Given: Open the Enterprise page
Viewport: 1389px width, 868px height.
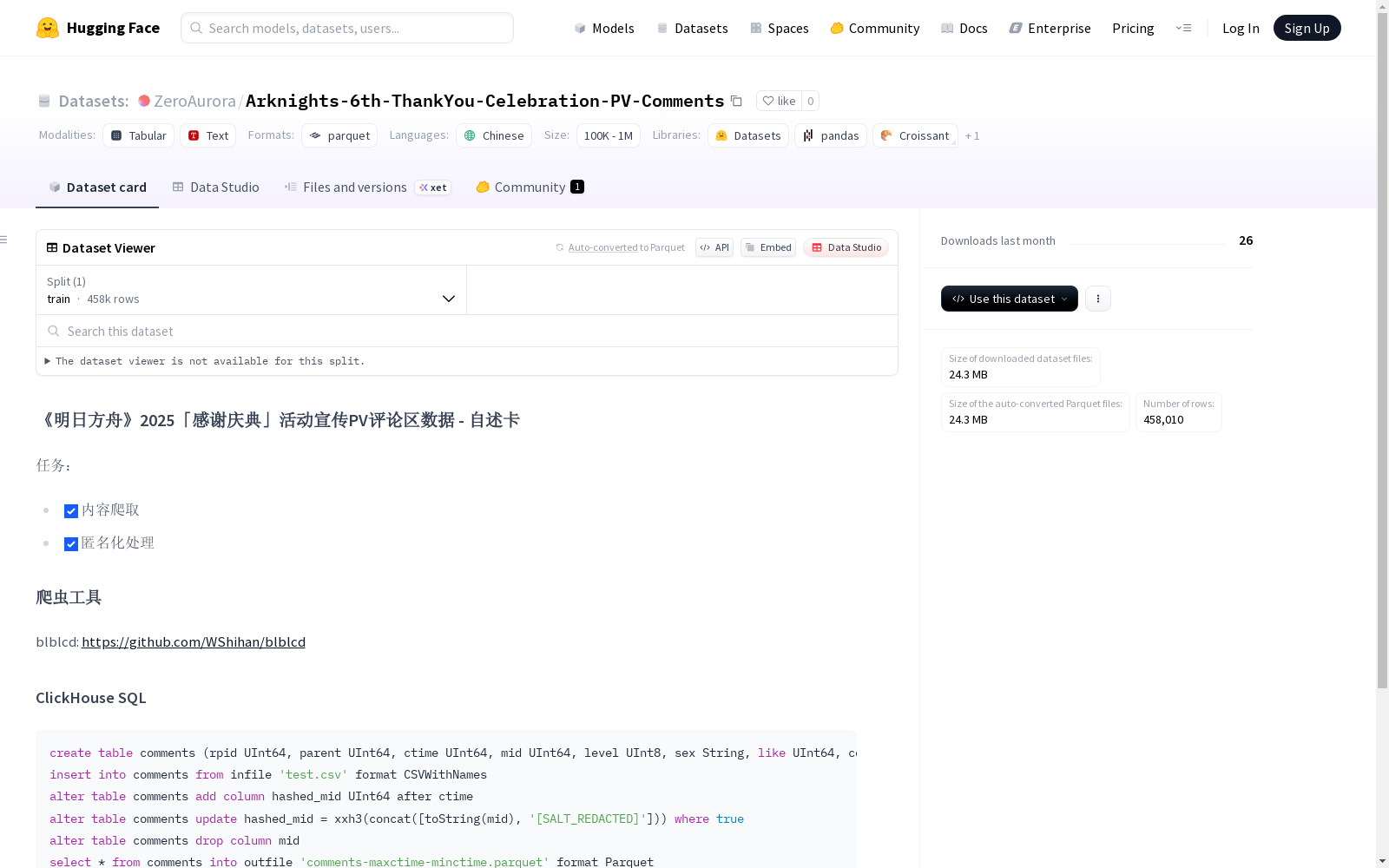Looking at the screenshot, I should 1050,28.
